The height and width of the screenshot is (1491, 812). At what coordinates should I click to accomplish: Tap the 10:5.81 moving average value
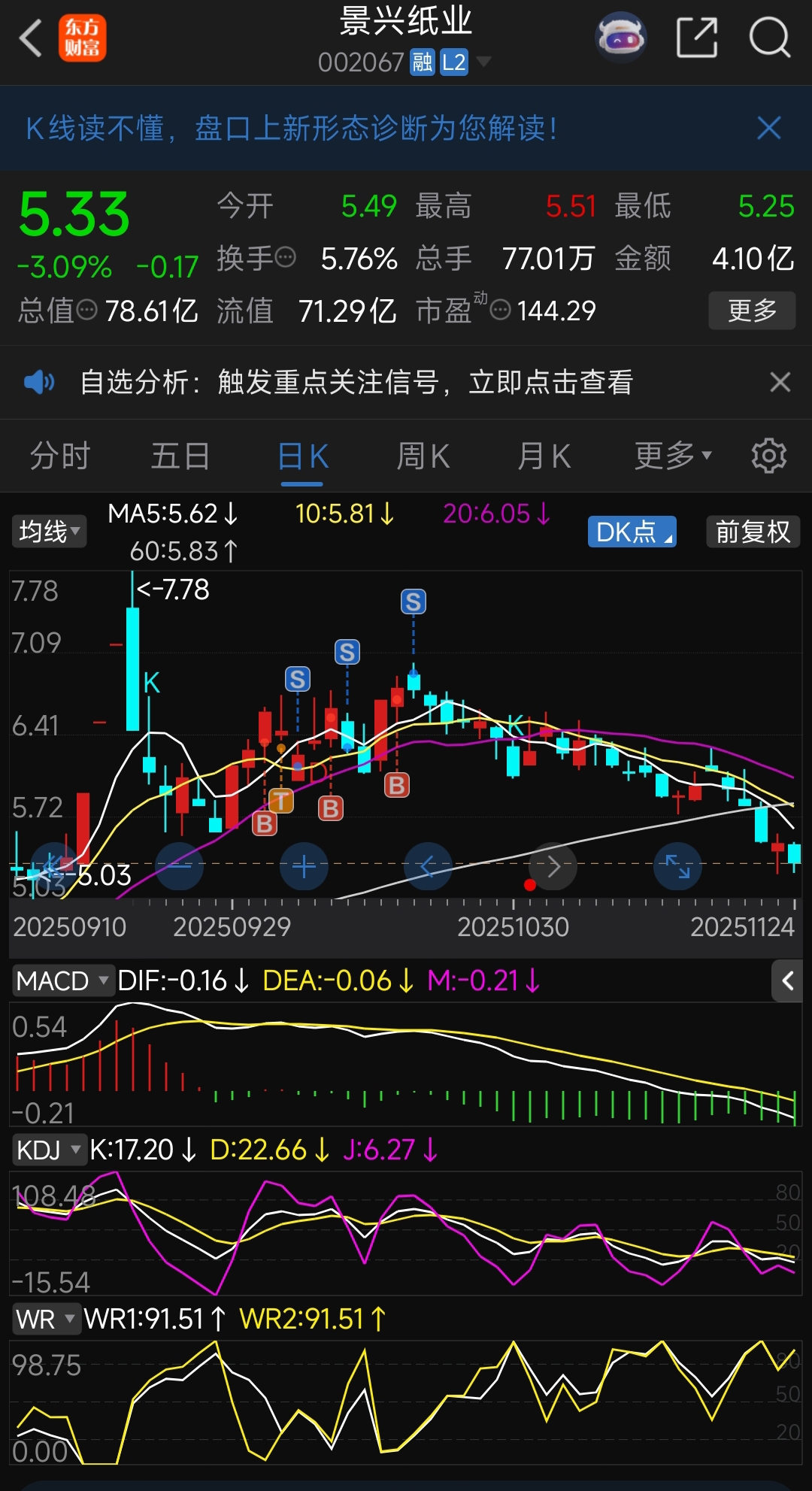pyautogui.click(x=344, y=514)
